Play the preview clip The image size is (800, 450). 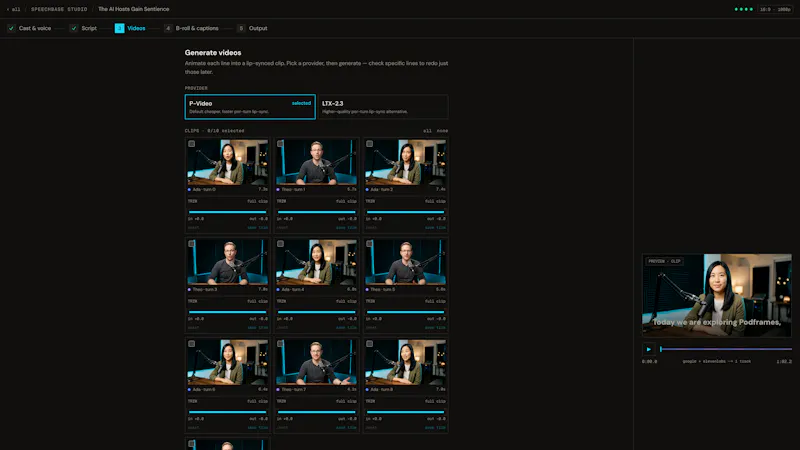[648, 349]
